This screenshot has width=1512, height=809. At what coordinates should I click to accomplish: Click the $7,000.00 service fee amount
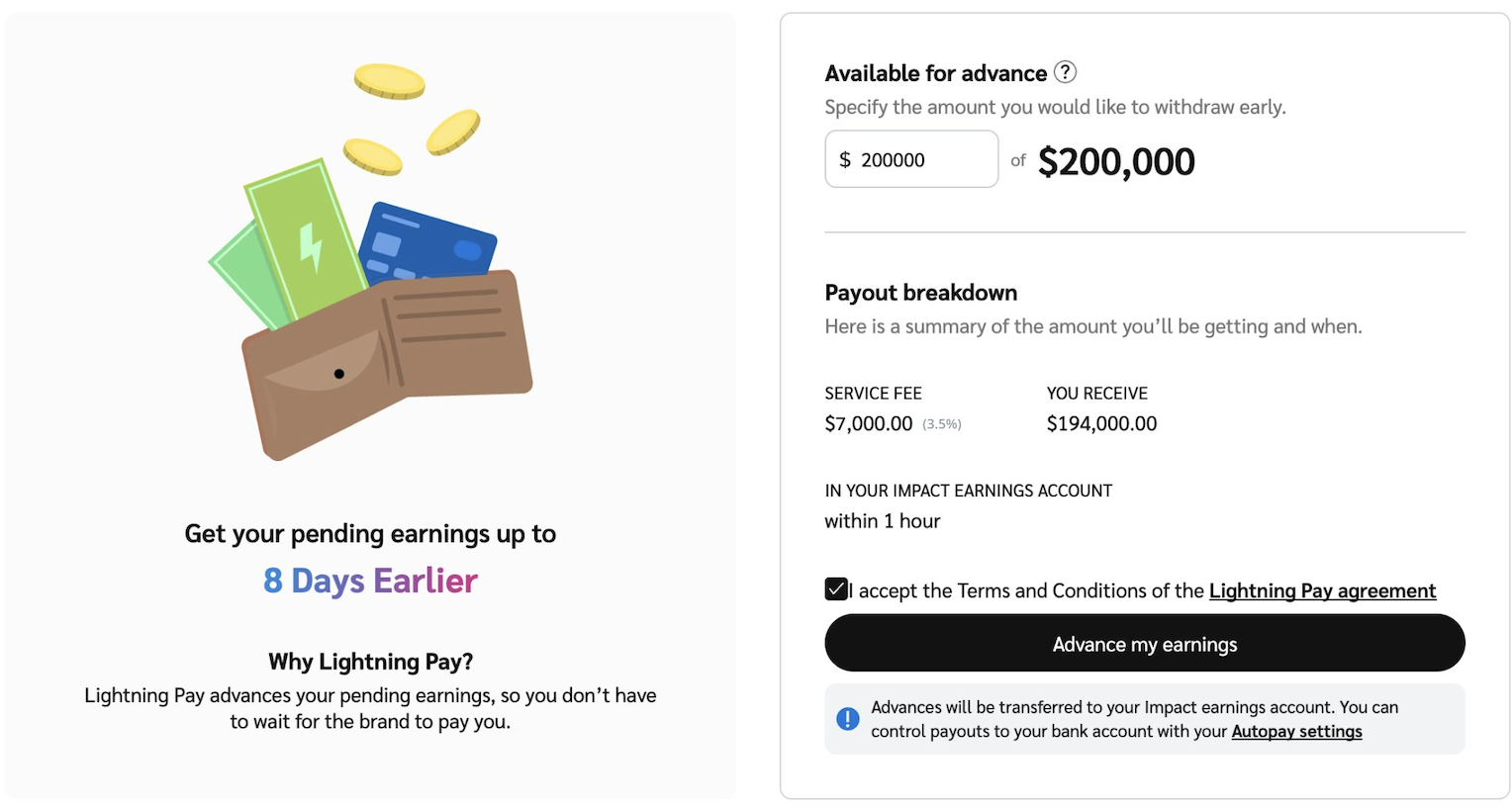pyautogui.click(x=869, y=424)
